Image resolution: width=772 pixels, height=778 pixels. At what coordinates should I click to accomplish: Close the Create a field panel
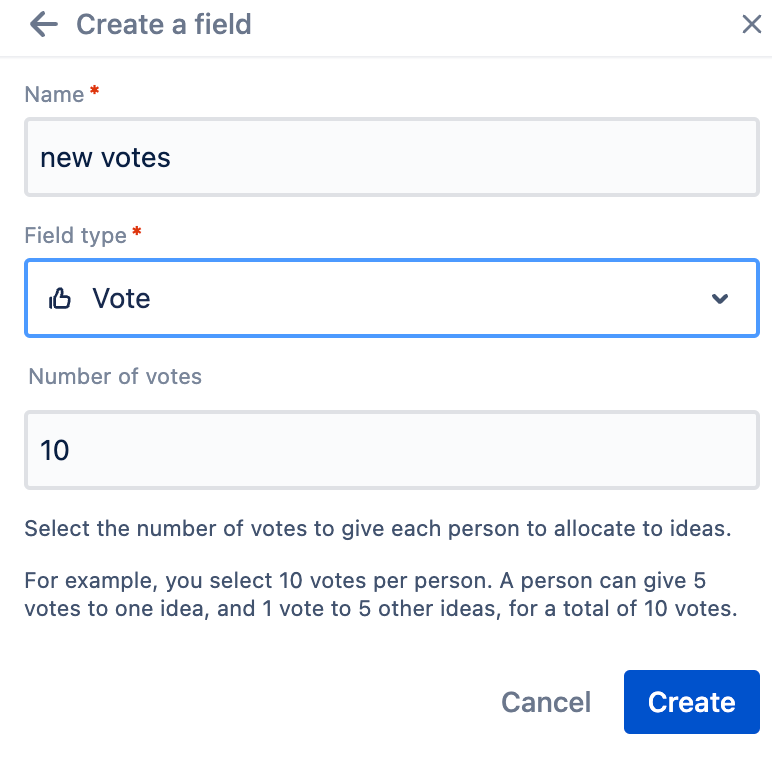[751, 24]
